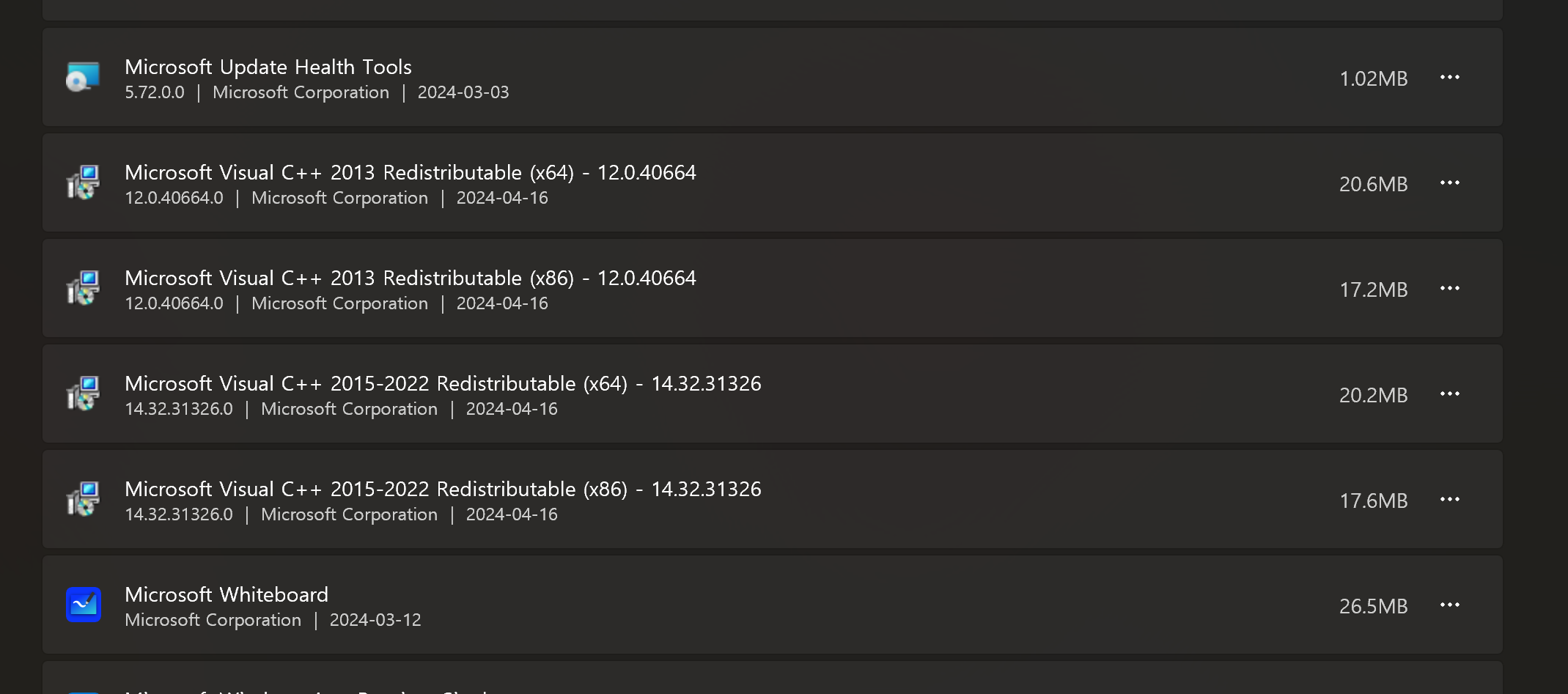
Task: Click Visual C++ 2015-2022 Redistributable (x64) title
Action: point(443,383)
